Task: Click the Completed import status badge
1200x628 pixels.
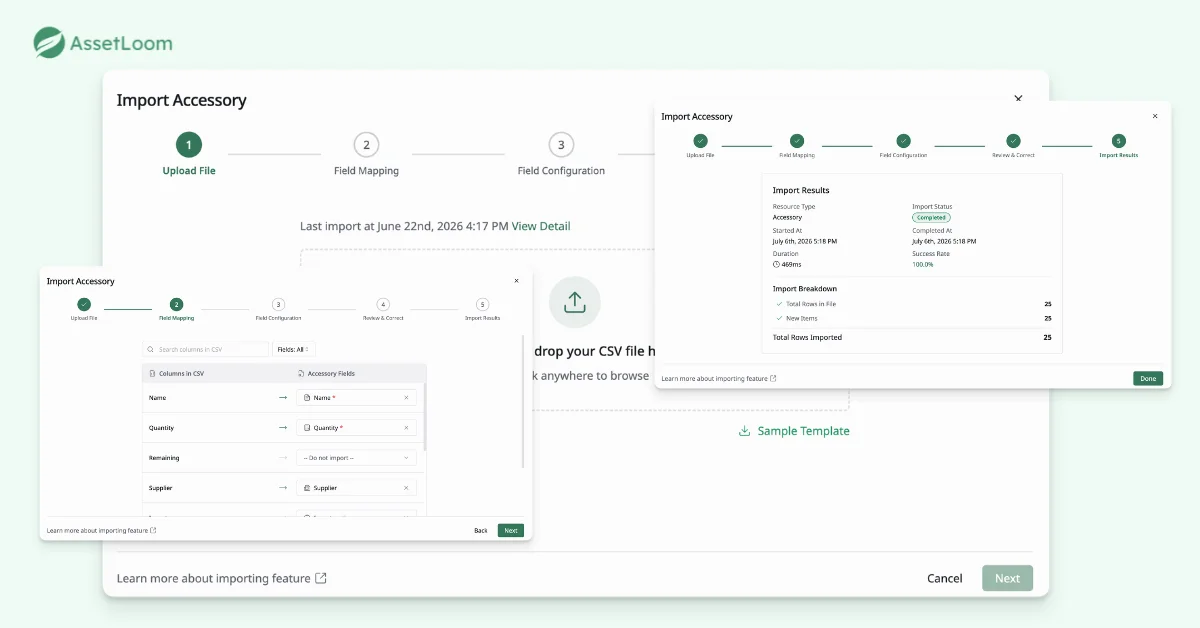Action: 931,217
